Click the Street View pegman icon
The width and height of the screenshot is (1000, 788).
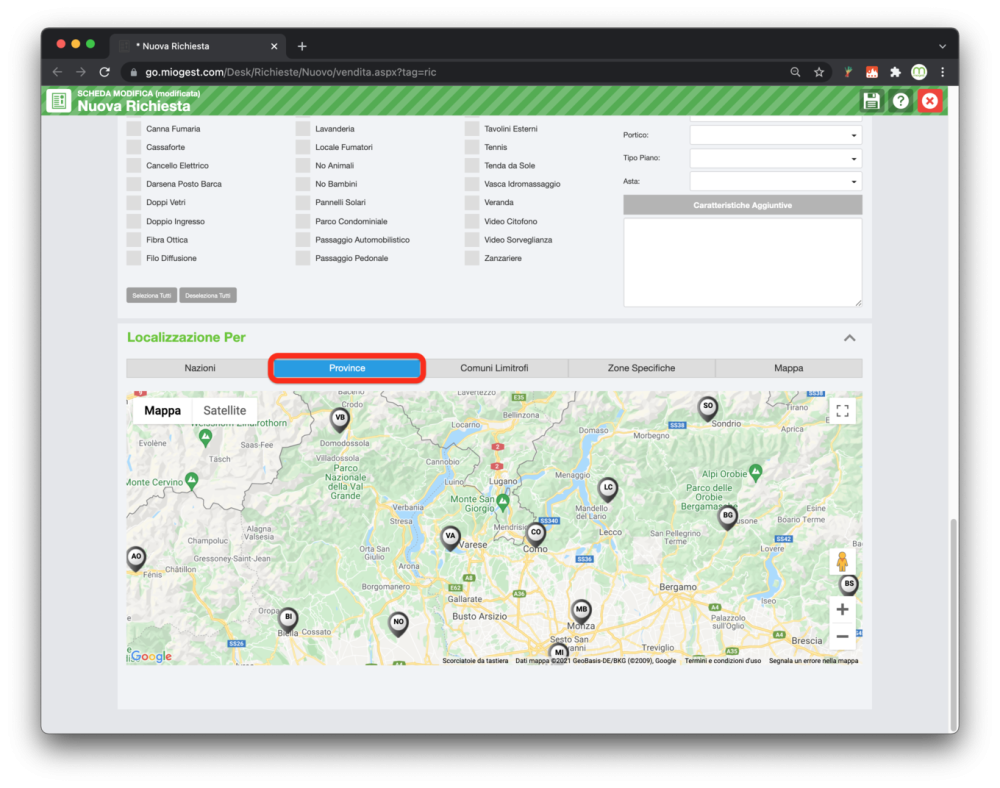coord(842,562)
